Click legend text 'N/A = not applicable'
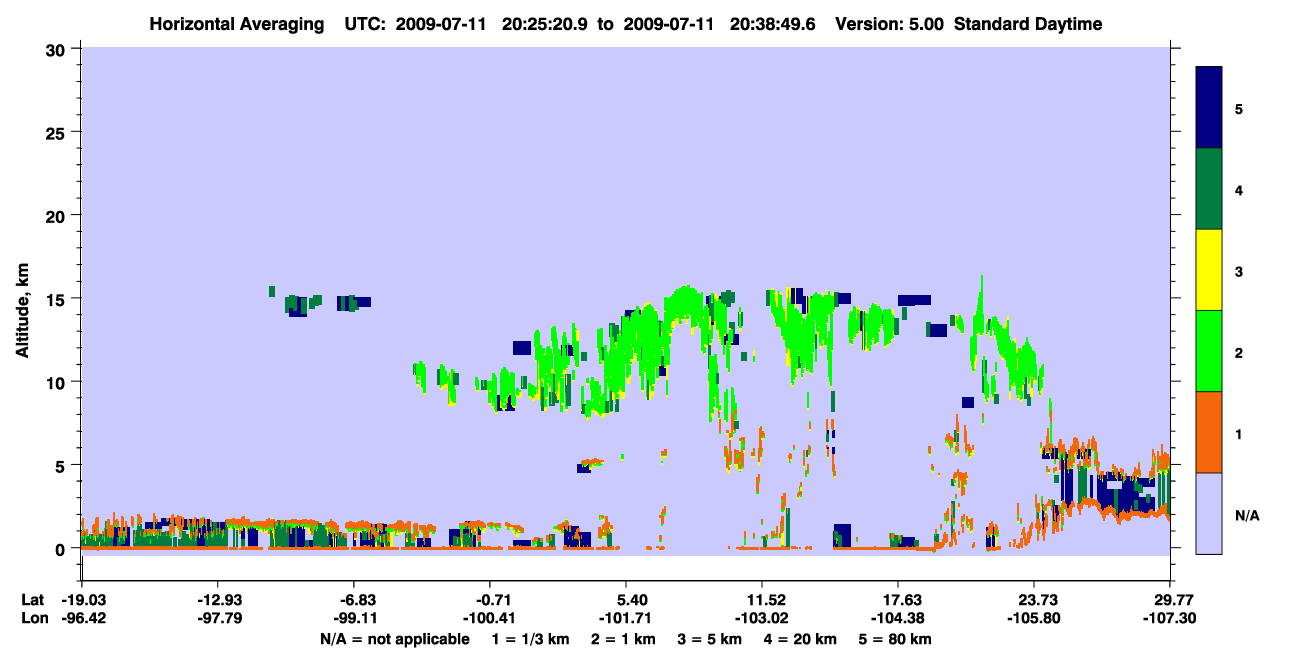This screenshot has height=667, width=1300. click(x=394, y=639)
